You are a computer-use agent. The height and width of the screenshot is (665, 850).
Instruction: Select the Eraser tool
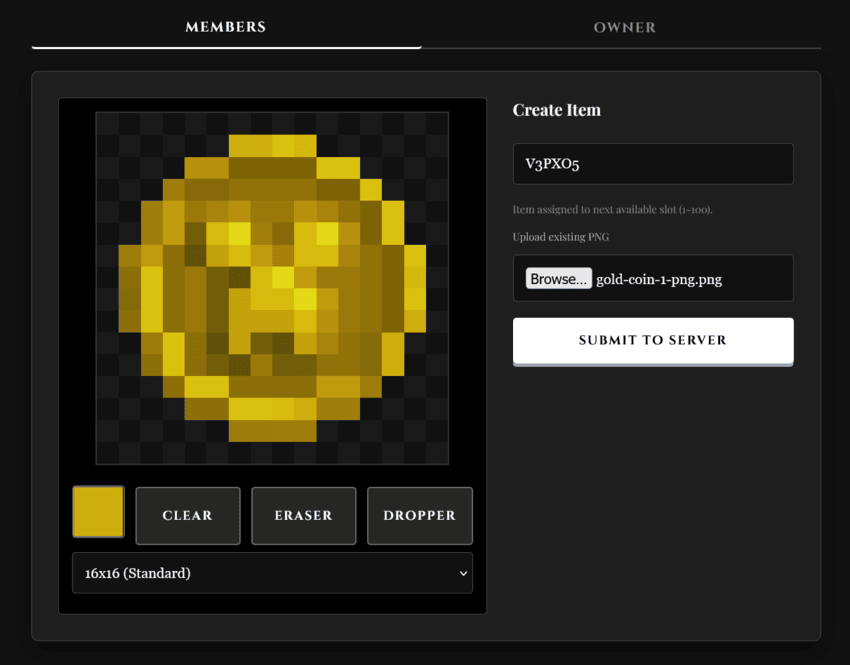(304, 515)
